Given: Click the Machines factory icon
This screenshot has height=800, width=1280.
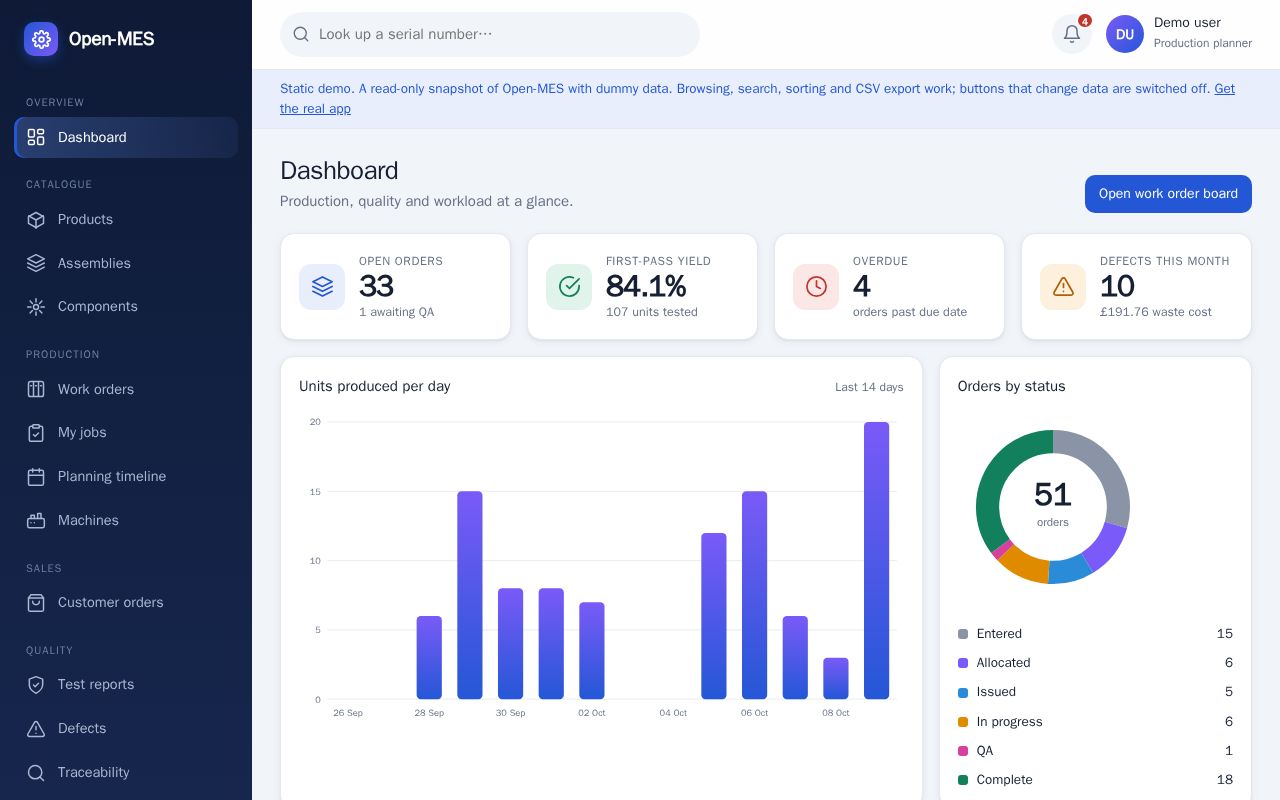Looking at the screenshot, I should click(x=36, y=520).
